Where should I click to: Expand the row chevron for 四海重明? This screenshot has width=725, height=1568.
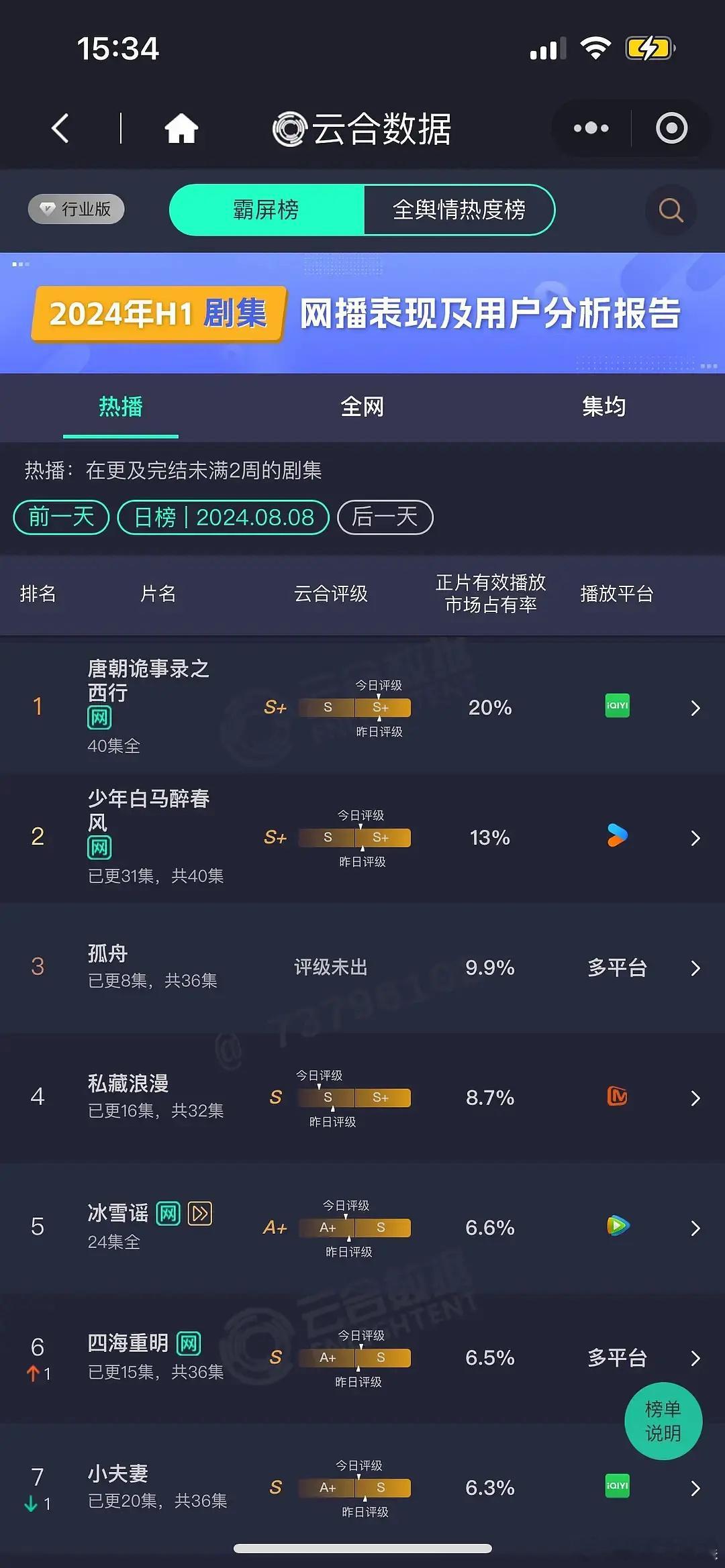pos(695,1358)
